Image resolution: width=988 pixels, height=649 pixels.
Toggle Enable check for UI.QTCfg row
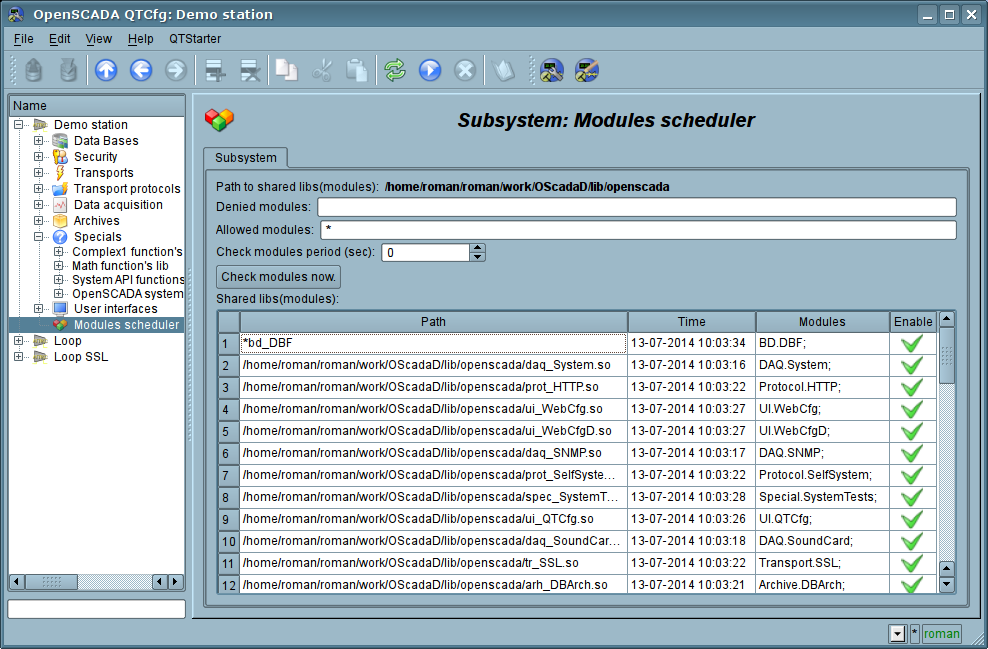912,520
